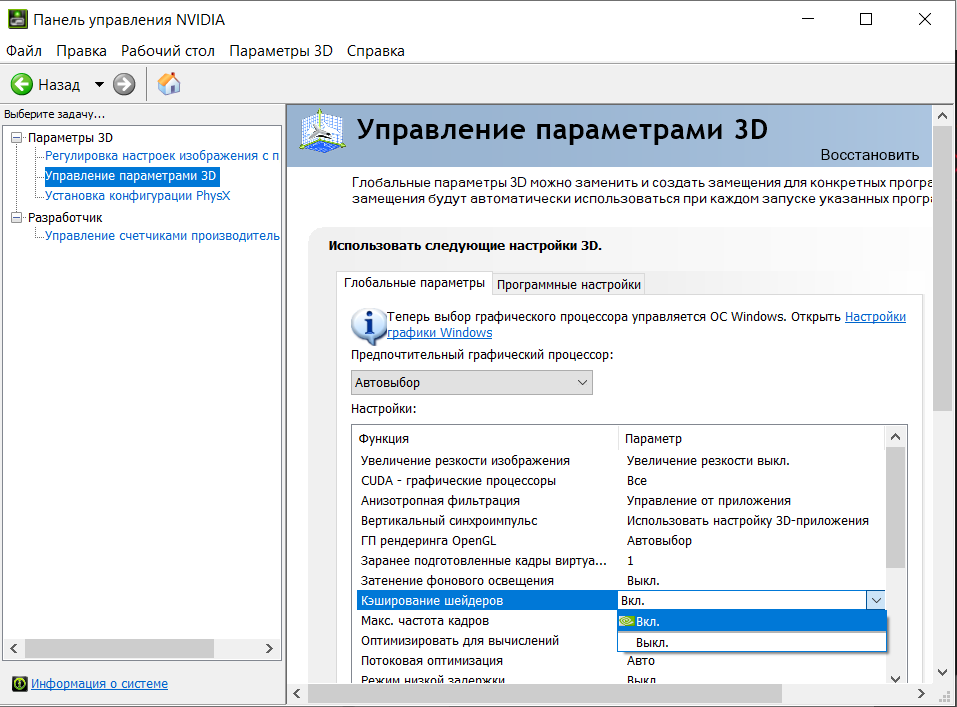
Task: Click task tree scroll right arrow
Action: point(269,648)
